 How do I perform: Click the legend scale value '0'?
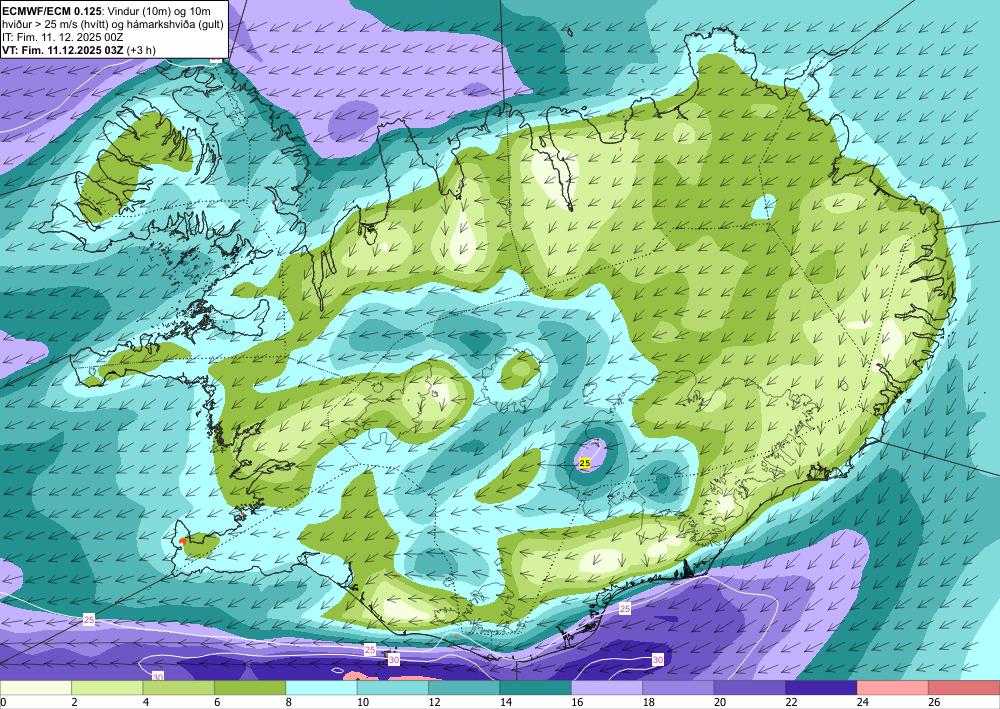[x=4, y=702]
